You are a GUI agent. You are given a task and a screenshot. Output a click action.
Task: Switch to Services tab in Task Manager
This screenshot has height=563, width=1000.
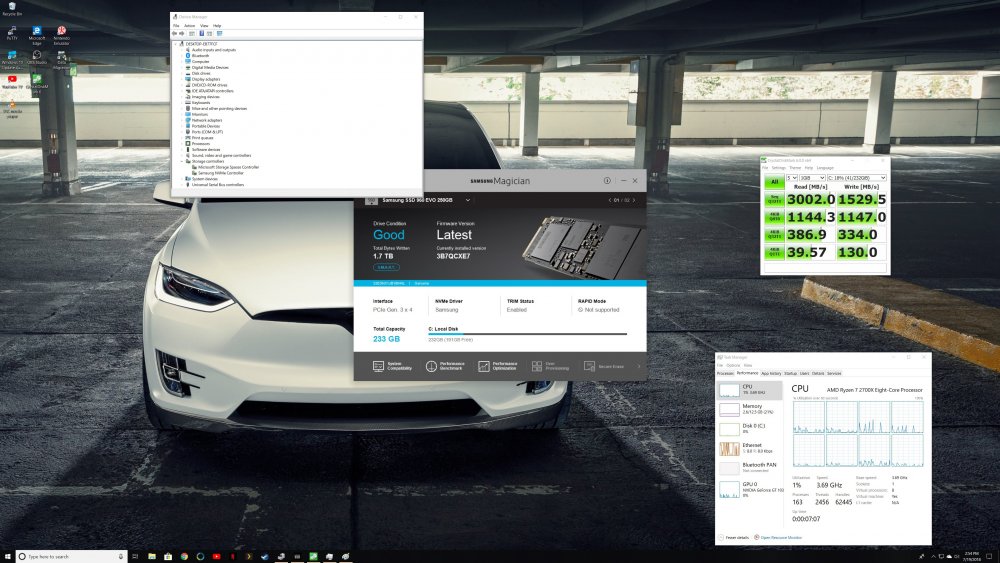tap(834, 373)
